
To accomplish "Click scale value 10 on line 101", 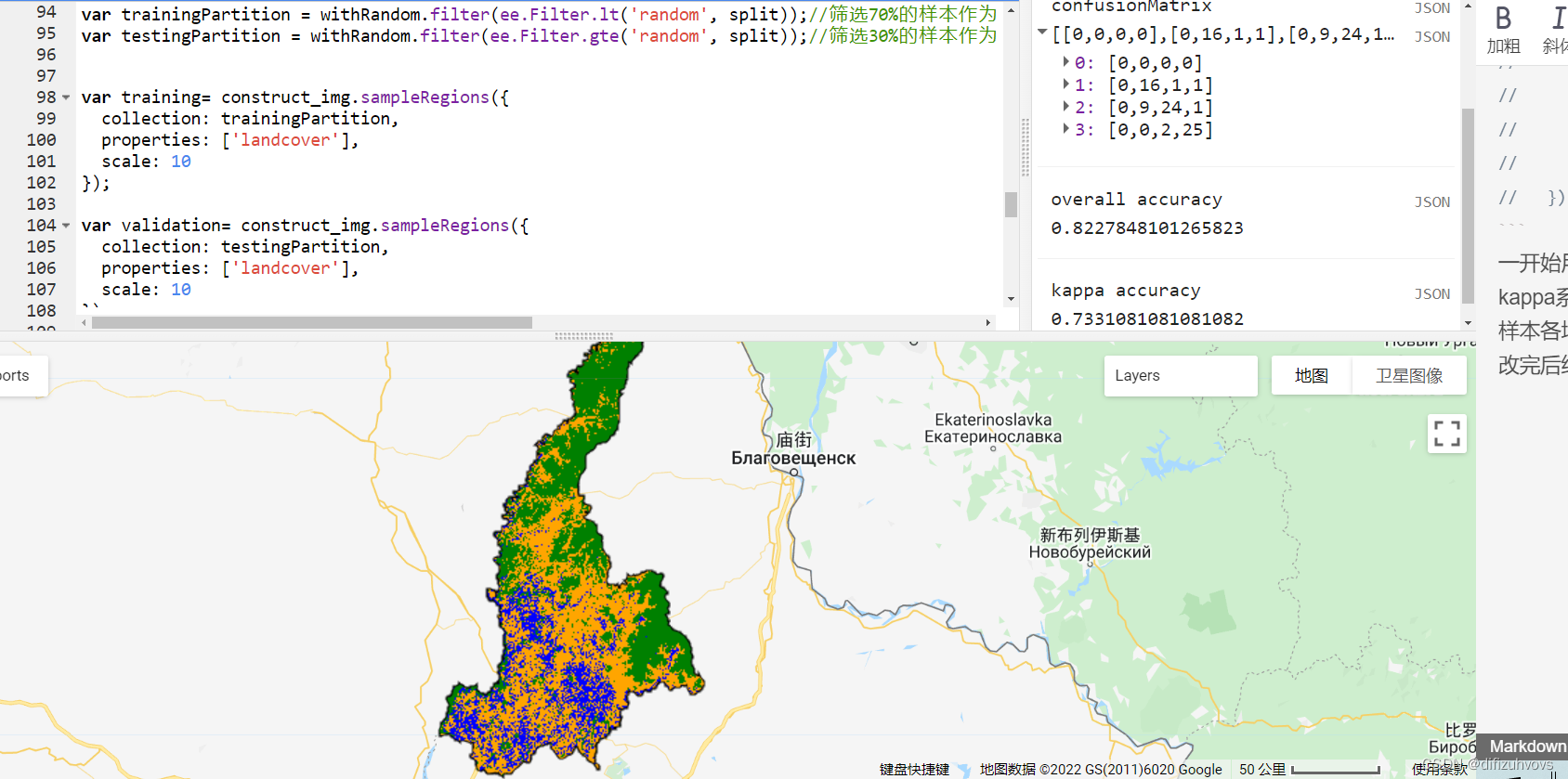I will [x=181, y=162].
